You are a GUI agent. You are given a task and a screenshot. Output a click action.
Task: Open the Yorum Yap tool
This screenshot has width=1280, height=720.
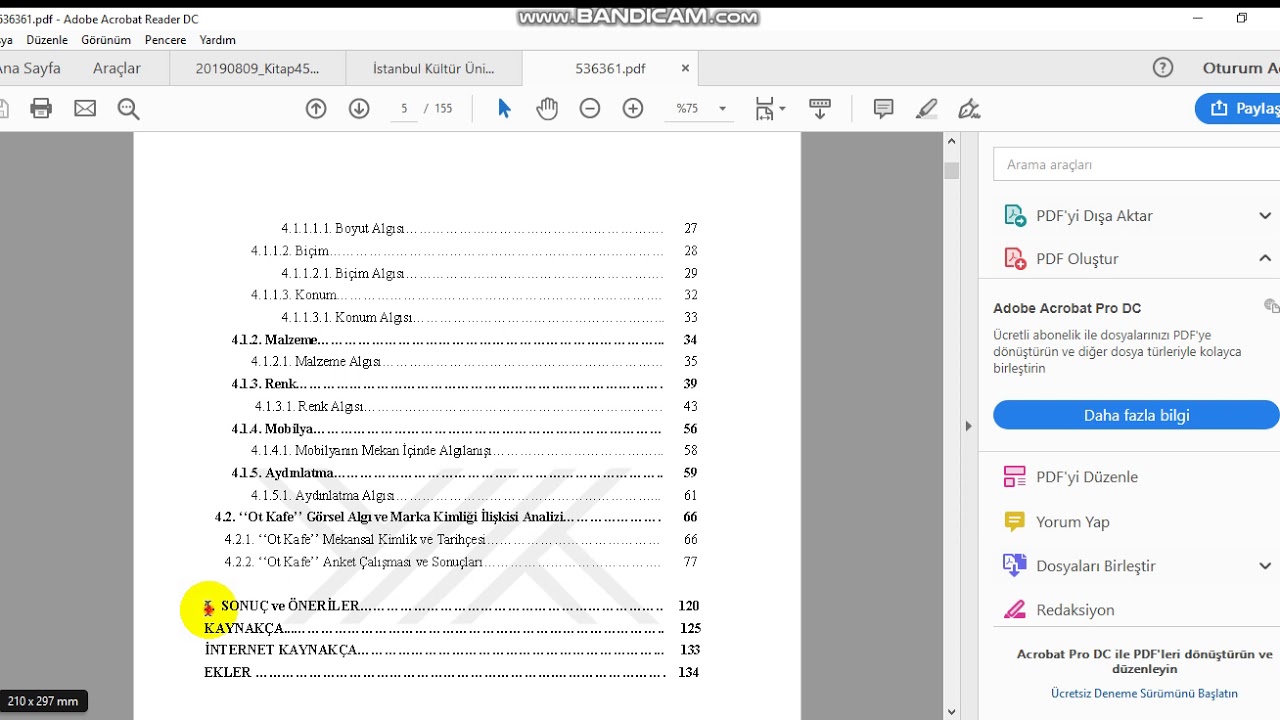click(1056, 521)
